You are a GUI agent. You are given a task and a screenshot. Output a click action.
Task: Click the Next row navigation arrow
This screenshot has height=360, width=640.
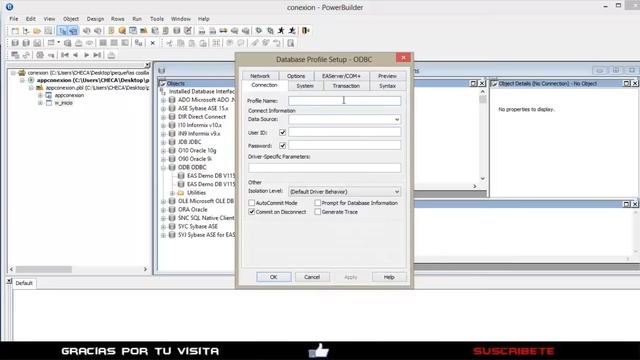coord(86,55)
